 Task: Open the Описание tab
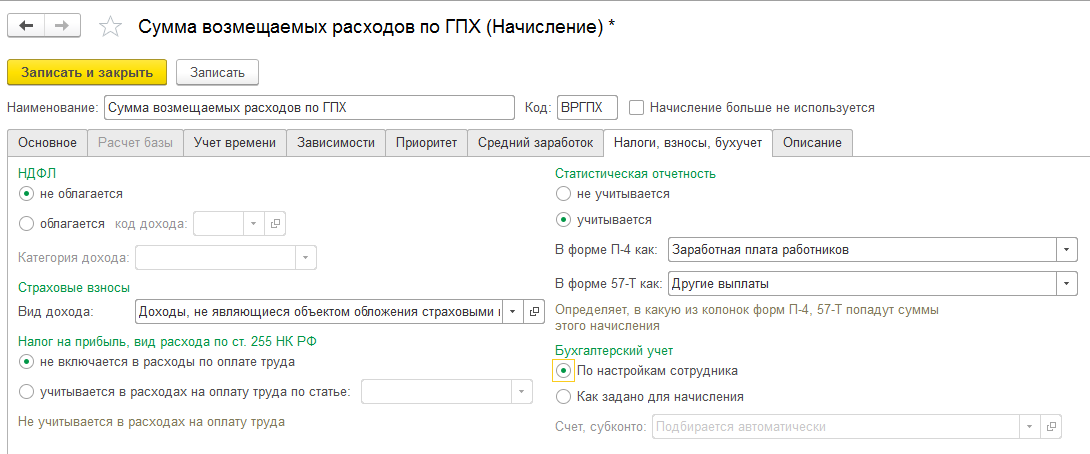pos(812,143)
